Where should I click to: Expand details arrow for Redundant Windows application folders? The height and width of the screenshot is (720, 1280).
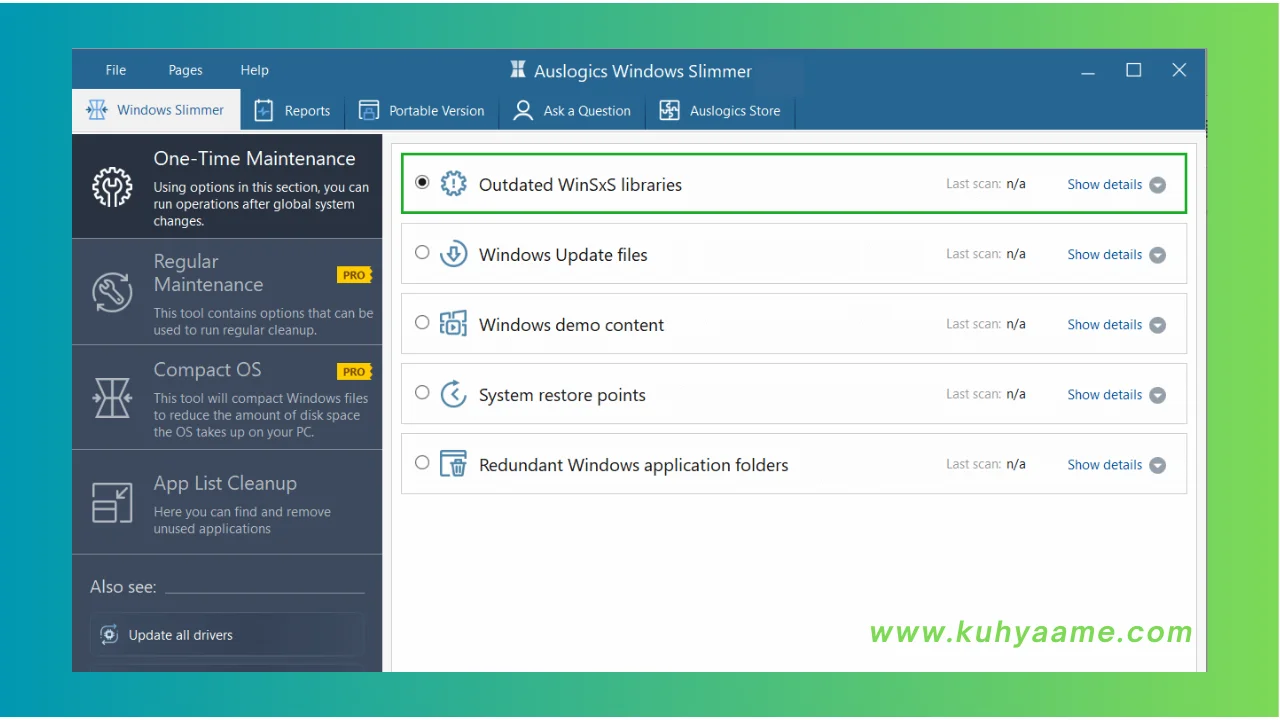1158,465
